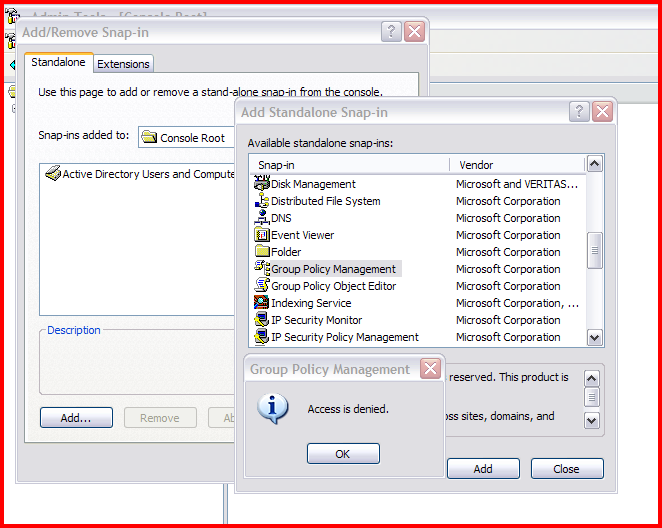Viewport: 662px width, 528px height.
Task: Select the DNS row text
Action: pyautogui.click(x=281, y=218)
